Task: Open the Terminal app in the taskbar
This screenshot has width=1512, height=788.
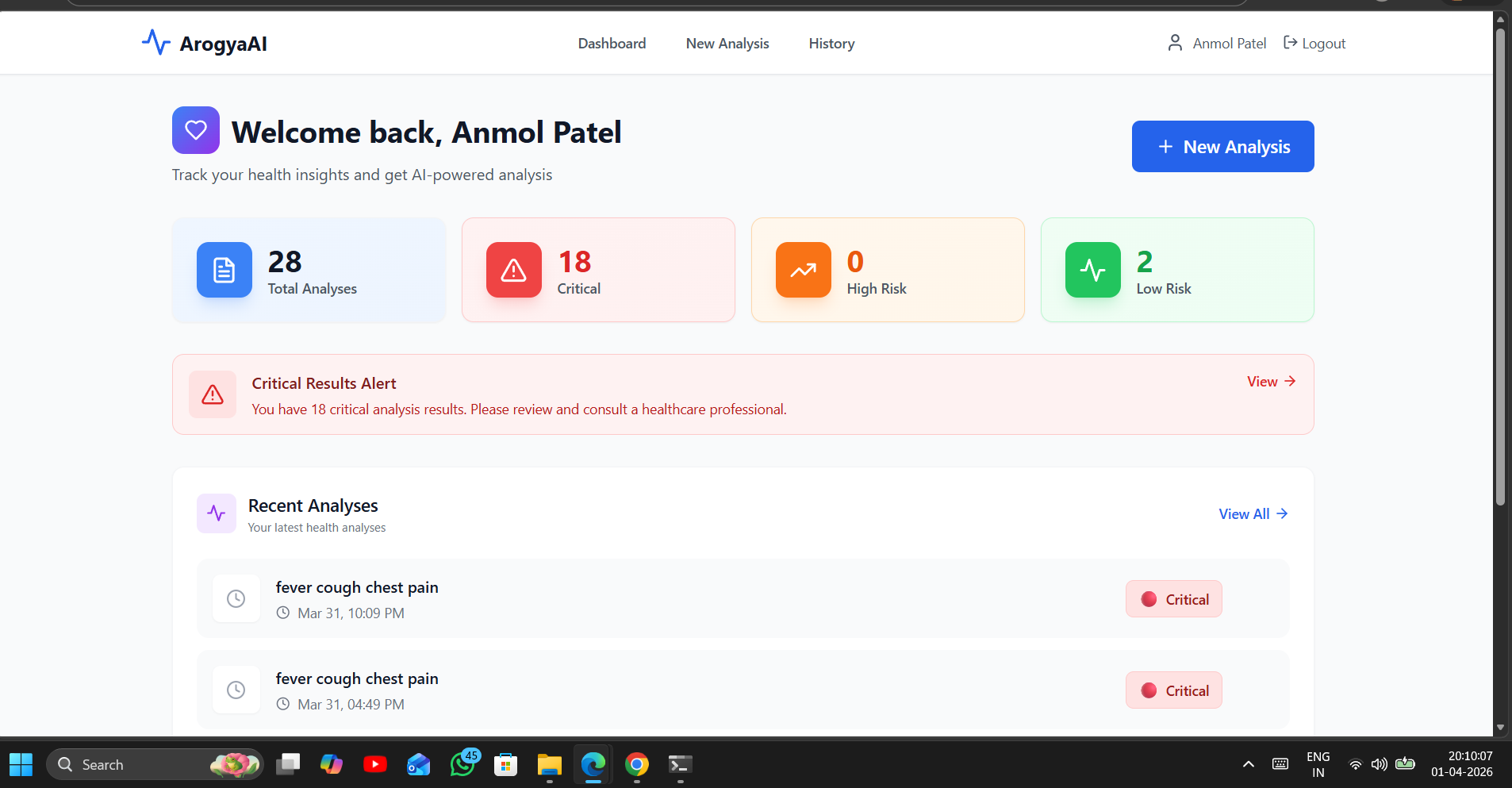Action: point(681,764)
